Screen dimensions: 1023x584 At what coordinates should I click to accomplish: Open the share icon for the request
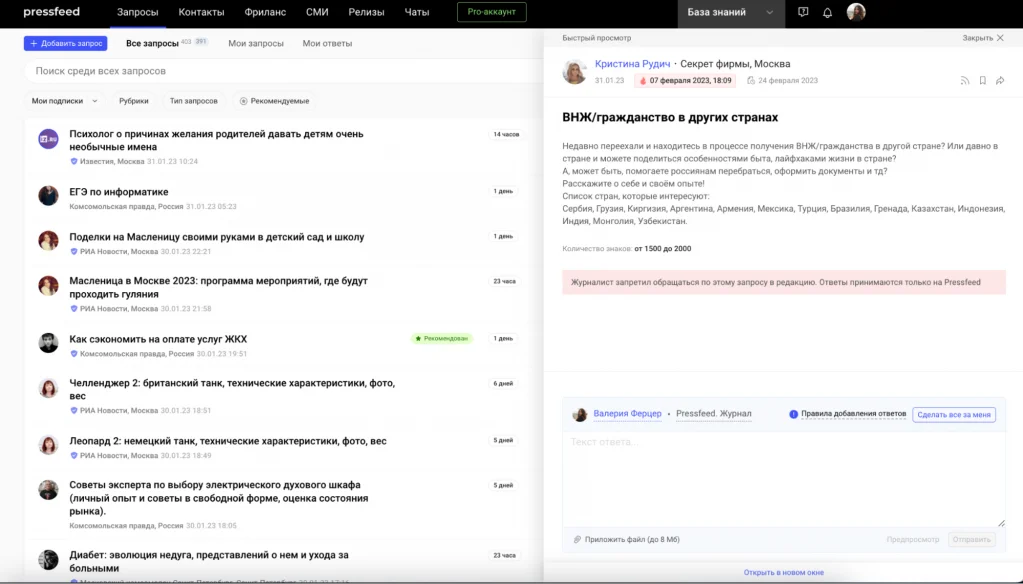point(1000,80)
